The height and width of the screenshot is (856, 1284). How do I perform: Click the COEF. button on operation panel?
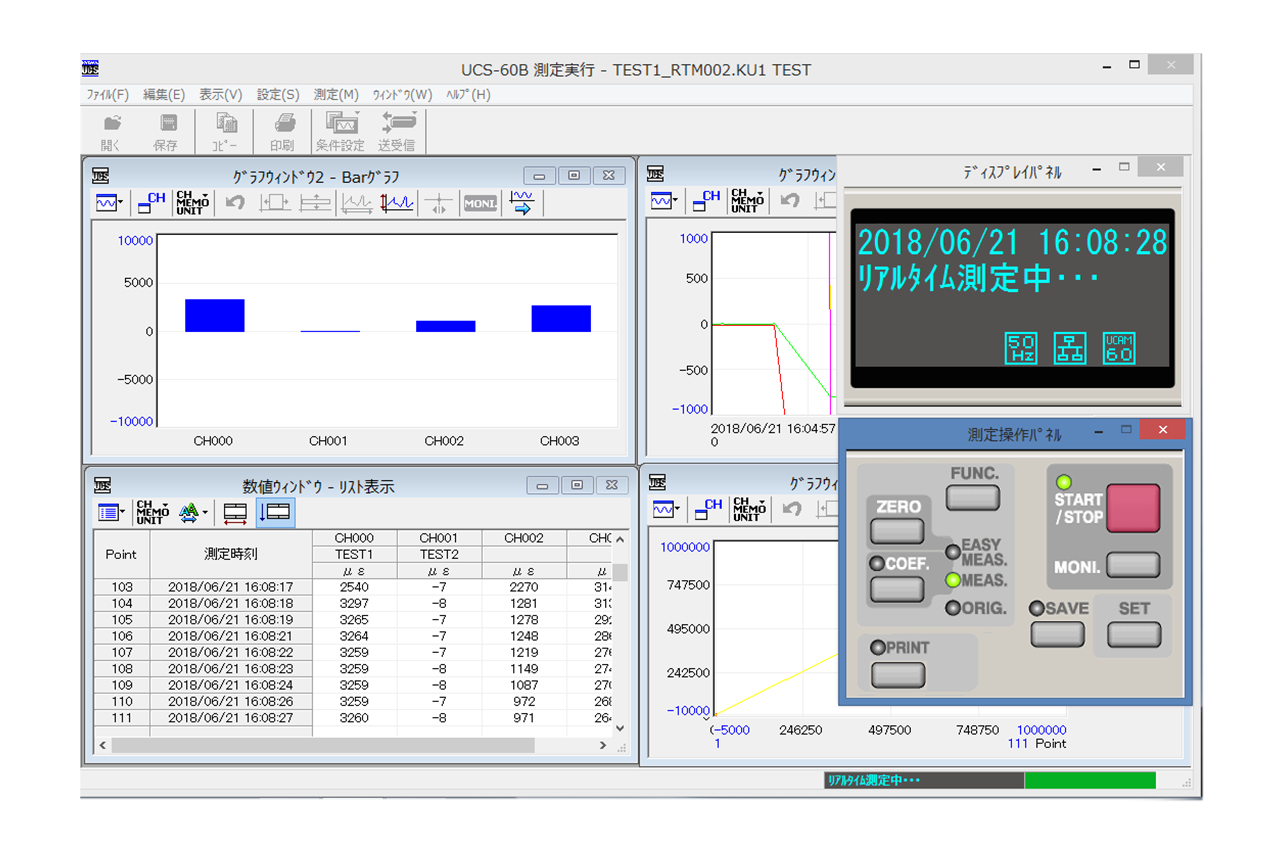pos(898,589)
